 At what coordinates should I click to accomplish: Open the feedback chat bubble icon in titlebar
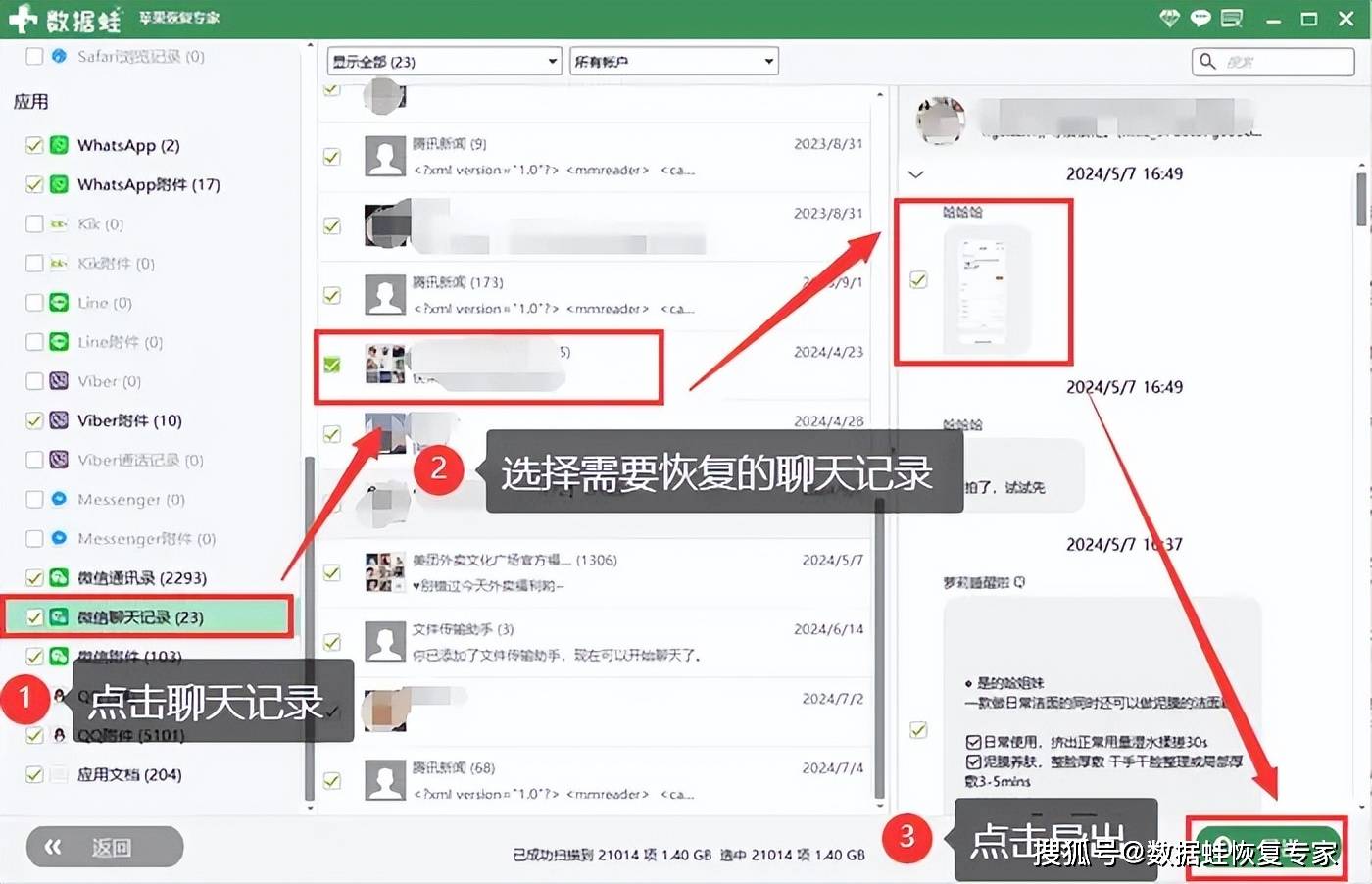pos(1200,17)
